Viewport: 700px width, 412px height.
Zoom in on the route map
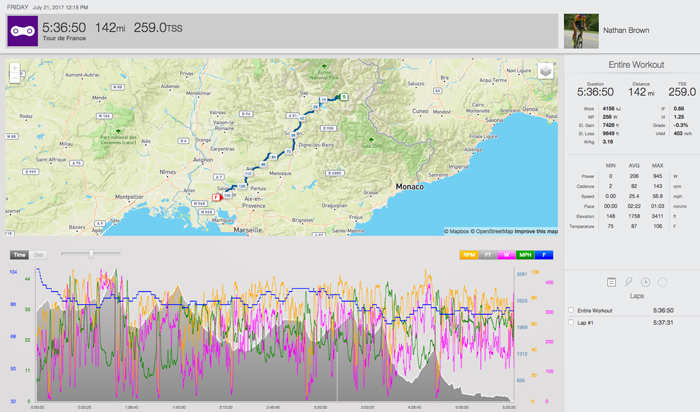tap(15, 68)
